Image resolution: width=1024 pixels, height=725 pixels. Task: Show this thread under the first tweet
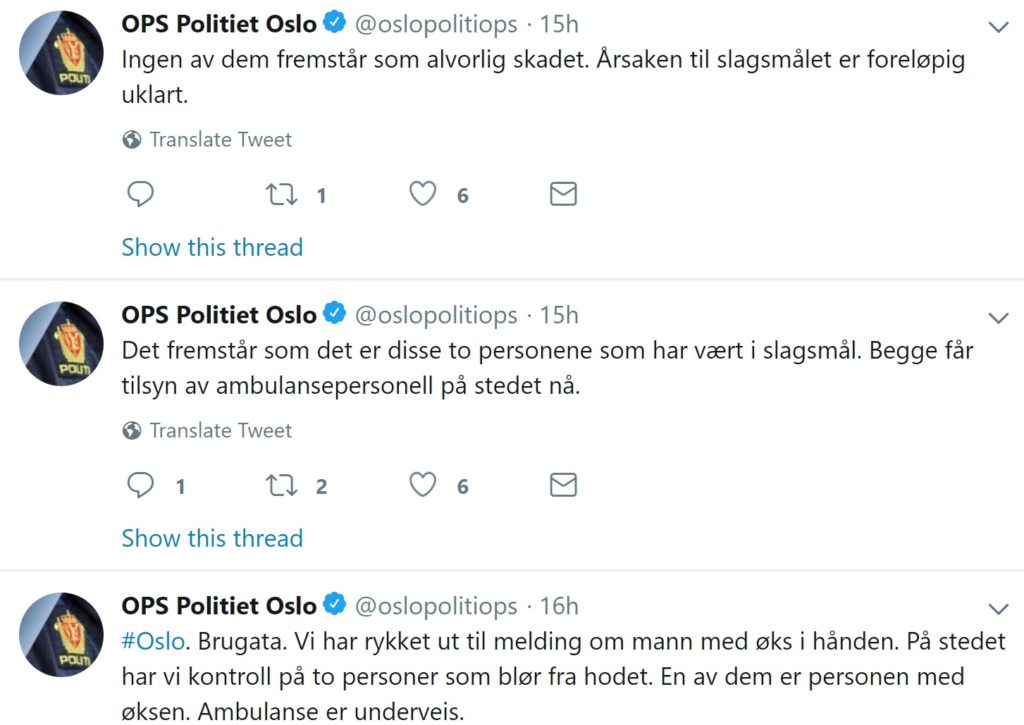click(x=212, y=247)
